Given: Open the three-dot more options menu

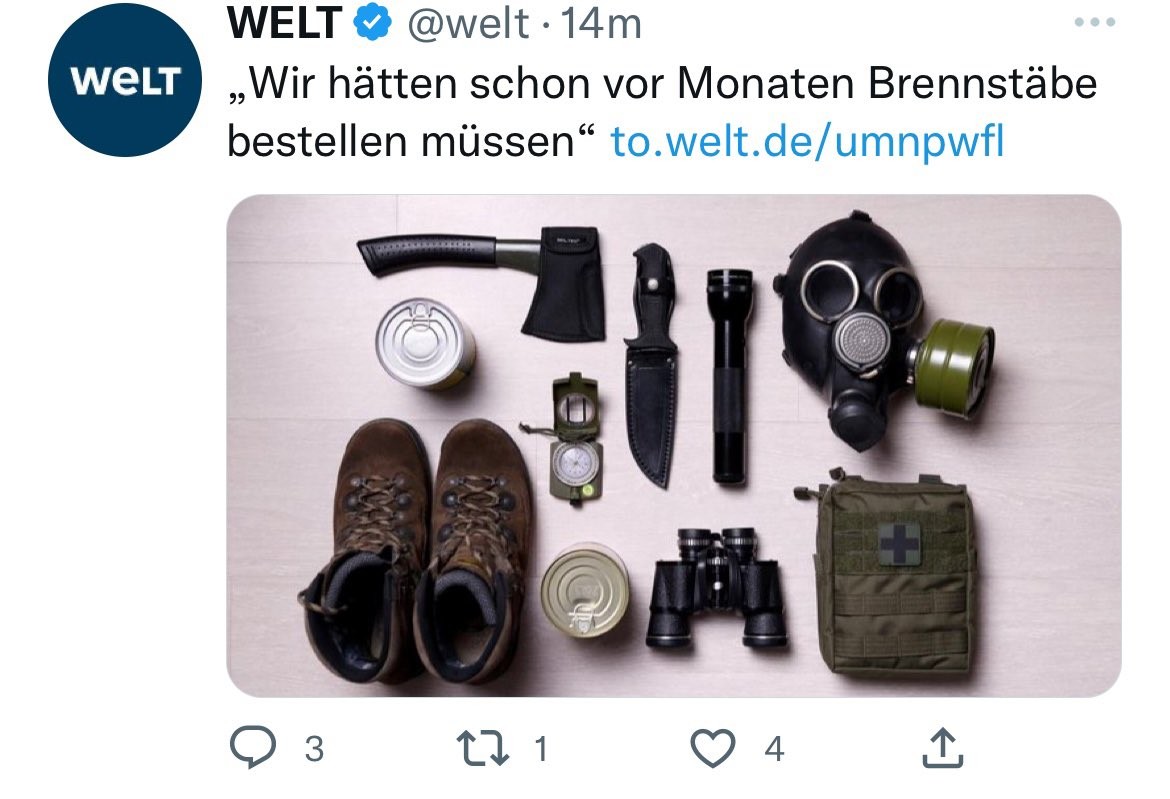Looking at the screenshot, I should pyautogui.click(x=1095, y=22).
